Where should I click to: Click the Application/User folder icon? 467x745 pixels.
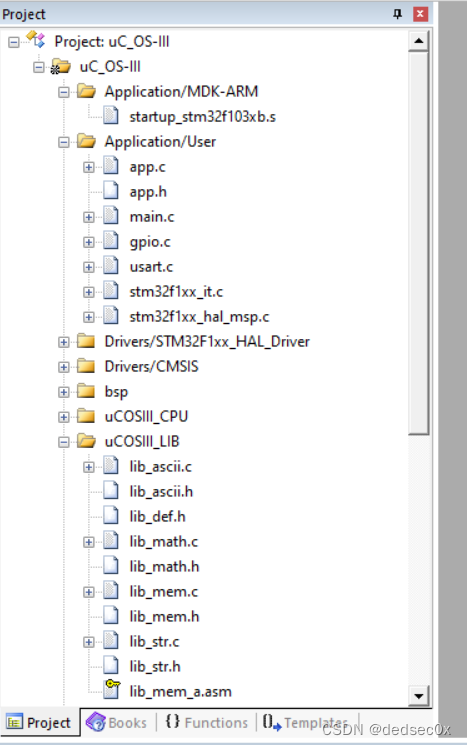[86, 141]
